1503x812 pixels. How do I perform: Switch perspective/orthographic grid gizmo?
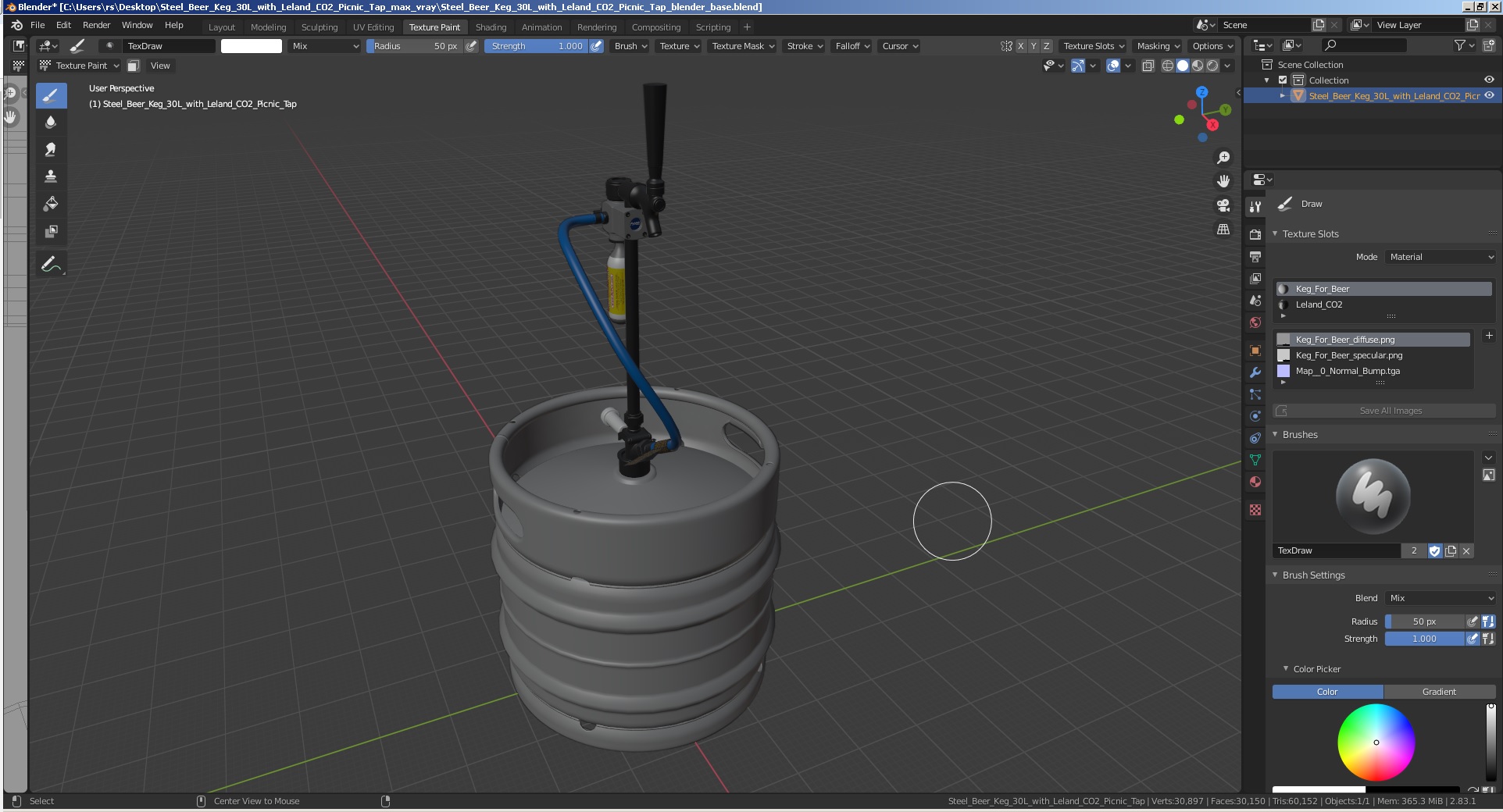click(1223, 229)
